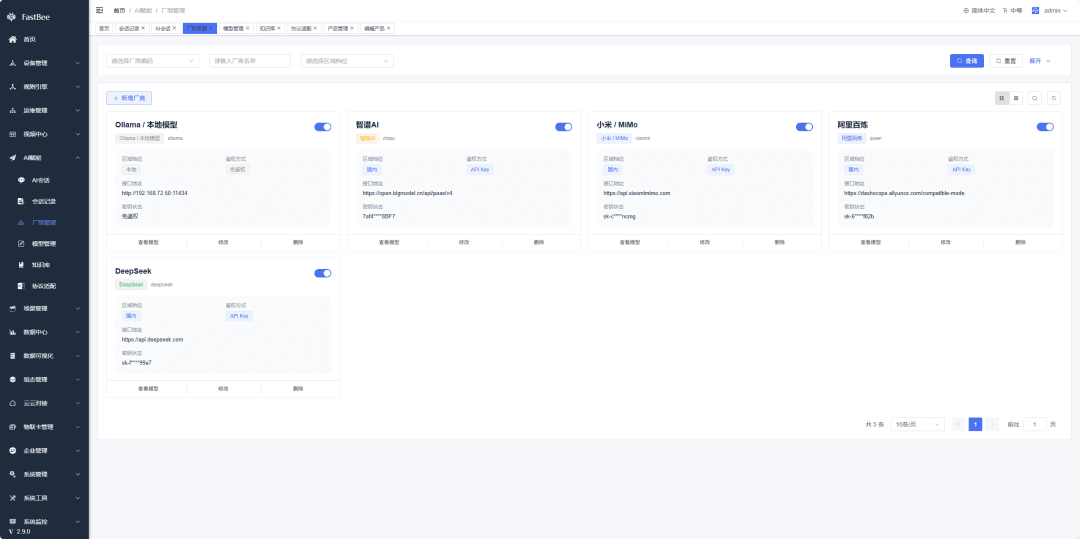Click the 数据可视化 sidebar icon

[12, 356]
